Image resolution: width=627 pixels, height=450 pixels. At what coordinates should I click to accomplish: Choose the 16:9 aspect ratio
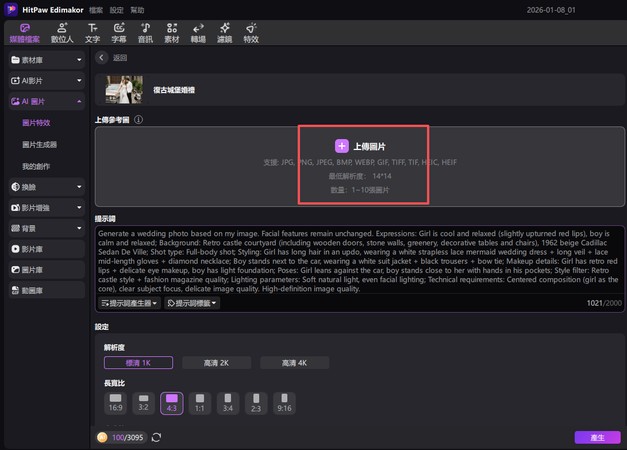click(x=116, y=403)
